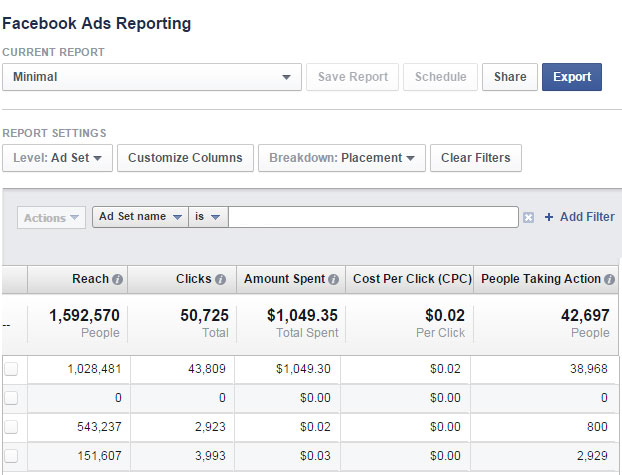Viewport: 622px width, 475px height.
Task: Tick the checkbox for the zero reach row
Action: point(11,398)
